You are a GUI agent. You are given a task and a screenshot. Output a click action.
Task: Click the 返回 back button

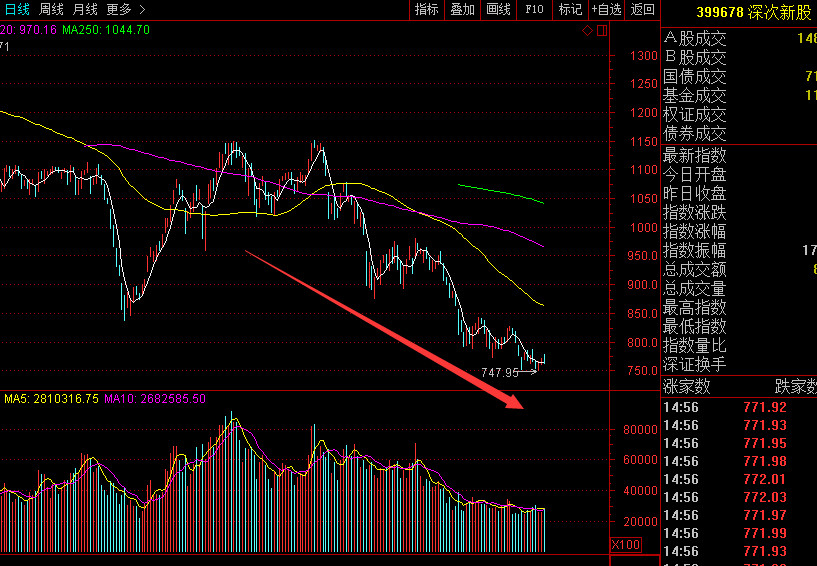click(x=642, y=9)
